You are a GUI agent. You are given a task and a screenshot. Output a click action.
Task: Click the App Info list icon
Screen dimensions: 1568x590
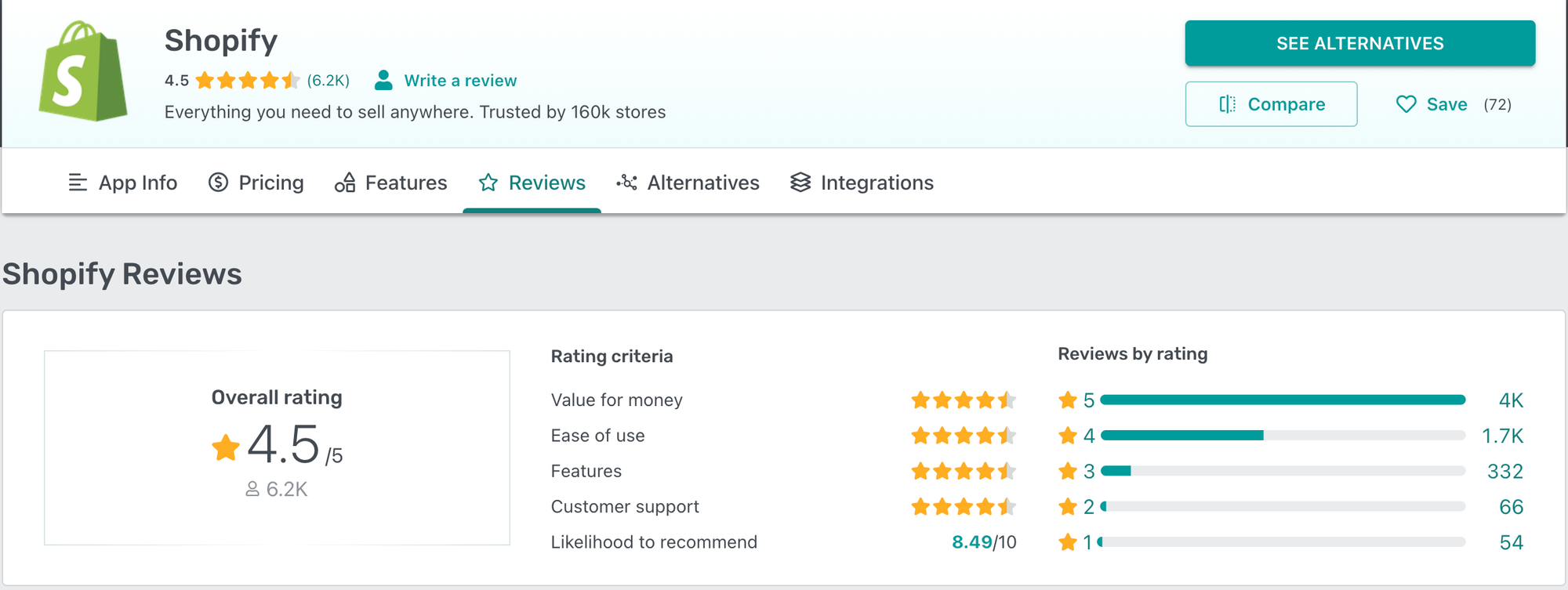point(77,183)
